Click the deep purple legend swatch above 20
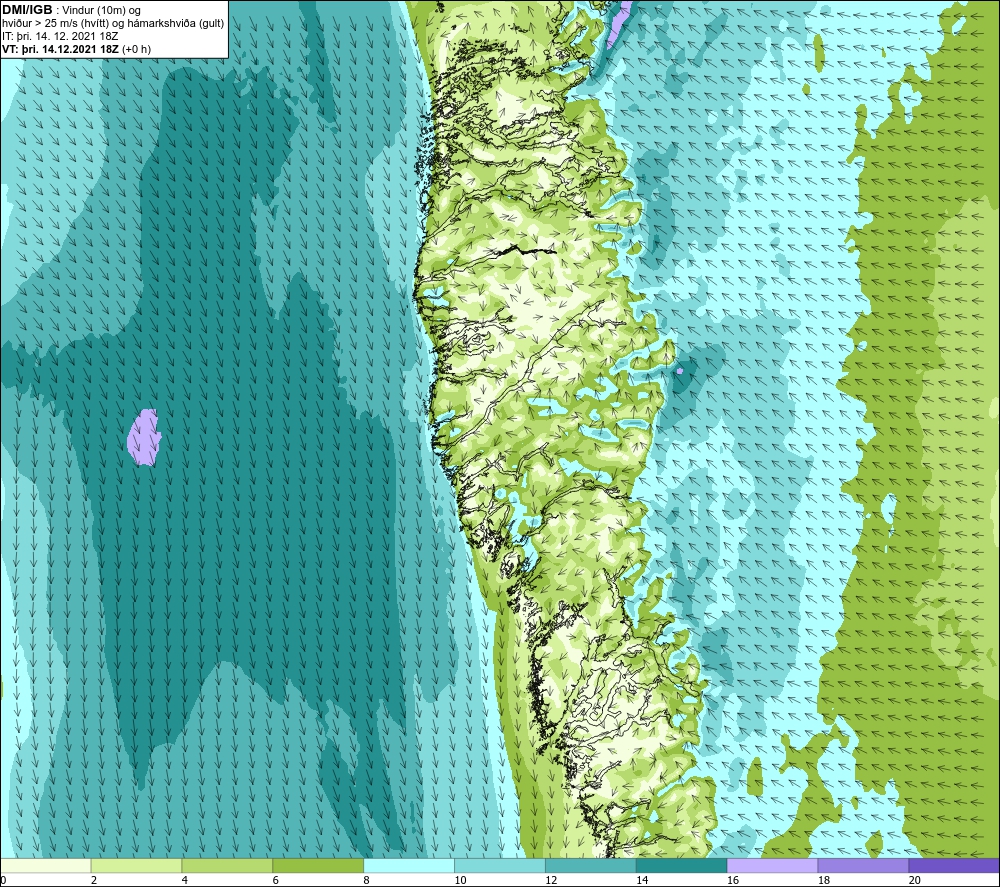Viewport: 1000px width, 887px height. (954, 865)
